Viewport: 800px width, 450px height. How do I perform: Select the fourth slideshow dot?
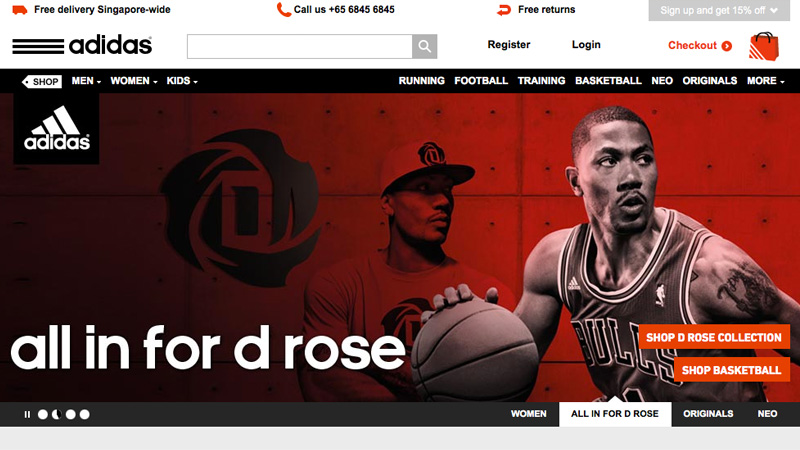[85, 414]
